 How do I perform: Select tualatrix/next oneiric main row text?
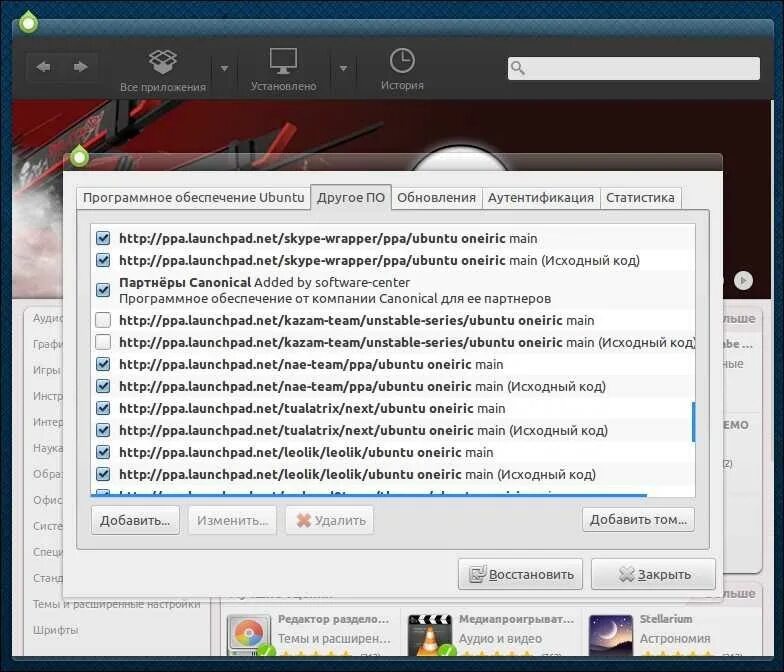312,408
